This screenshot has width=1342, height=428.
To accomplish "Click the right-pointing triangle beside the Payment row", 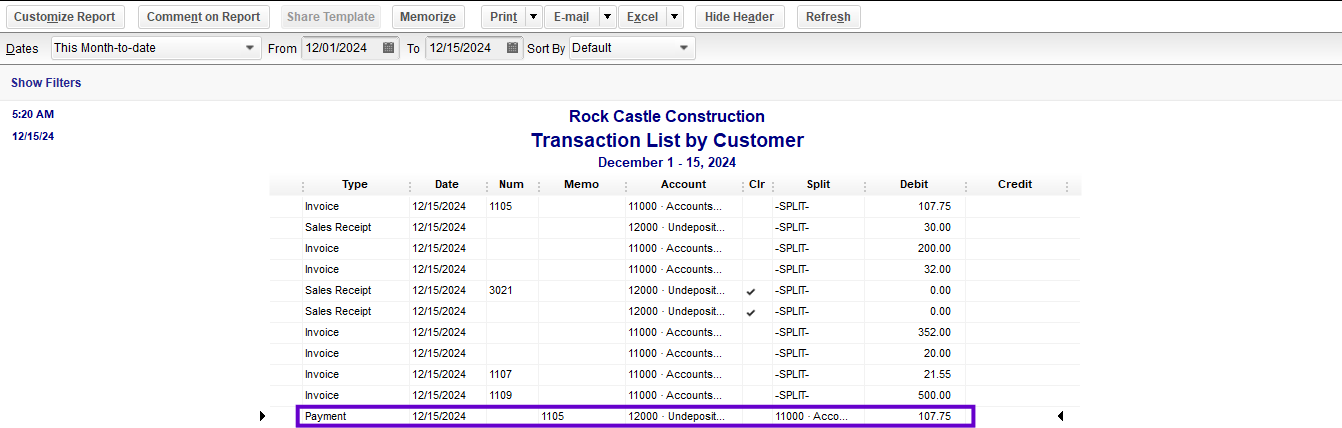I will [263, 416].
